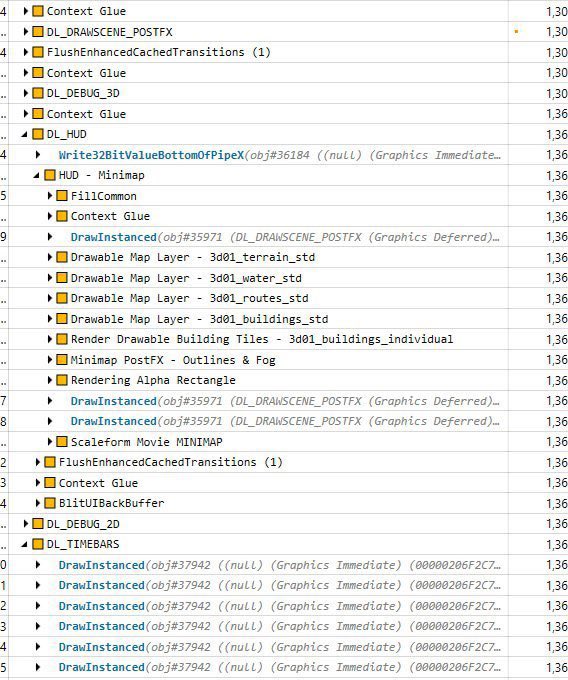
Task: Expand Drawable Map Layer 3d01_terrain_std
Action: pos(50,257)
